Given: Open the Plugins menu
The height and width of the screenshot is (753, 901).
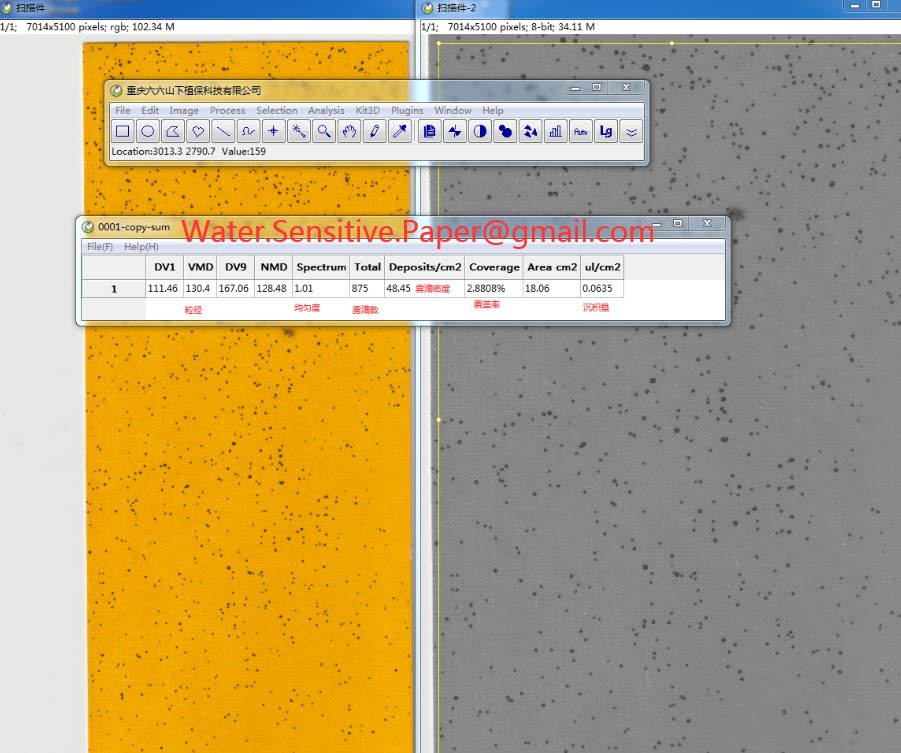Looking at the screenshot, I should pyautogui.click(x=407, y=110).
